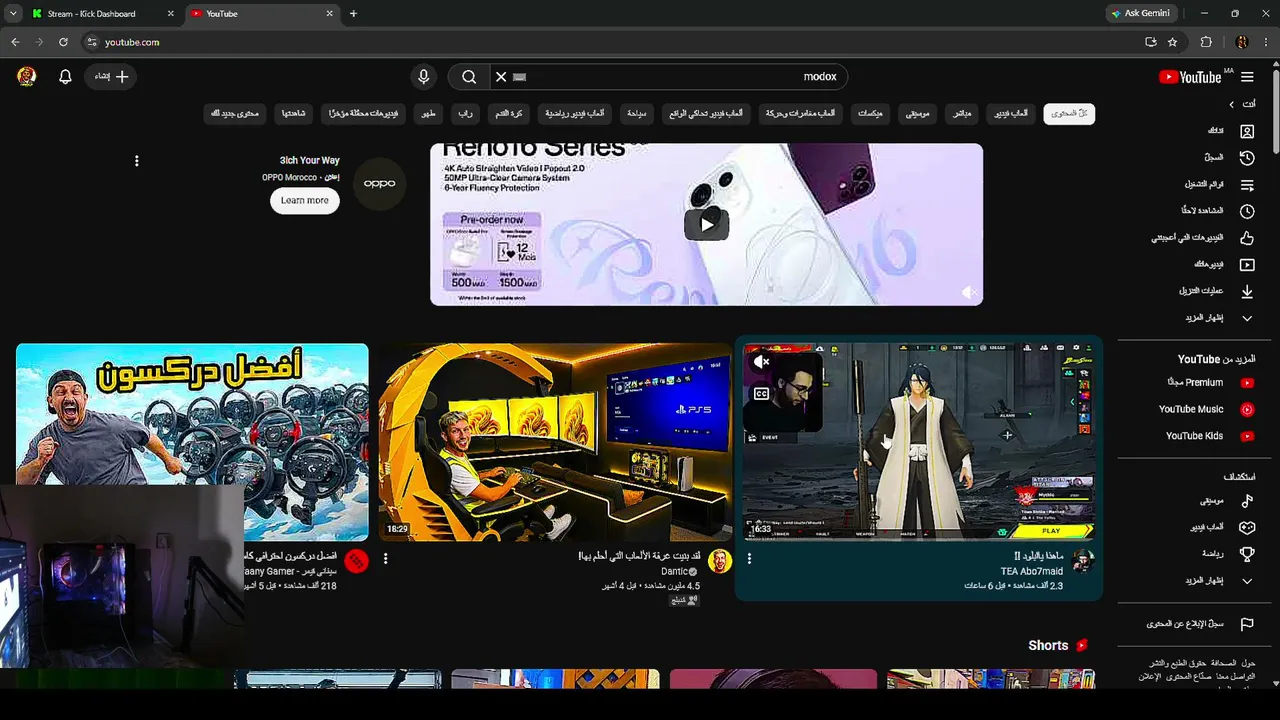Click the Dantic channel name
1280x720 pixels.
point(675,572)
